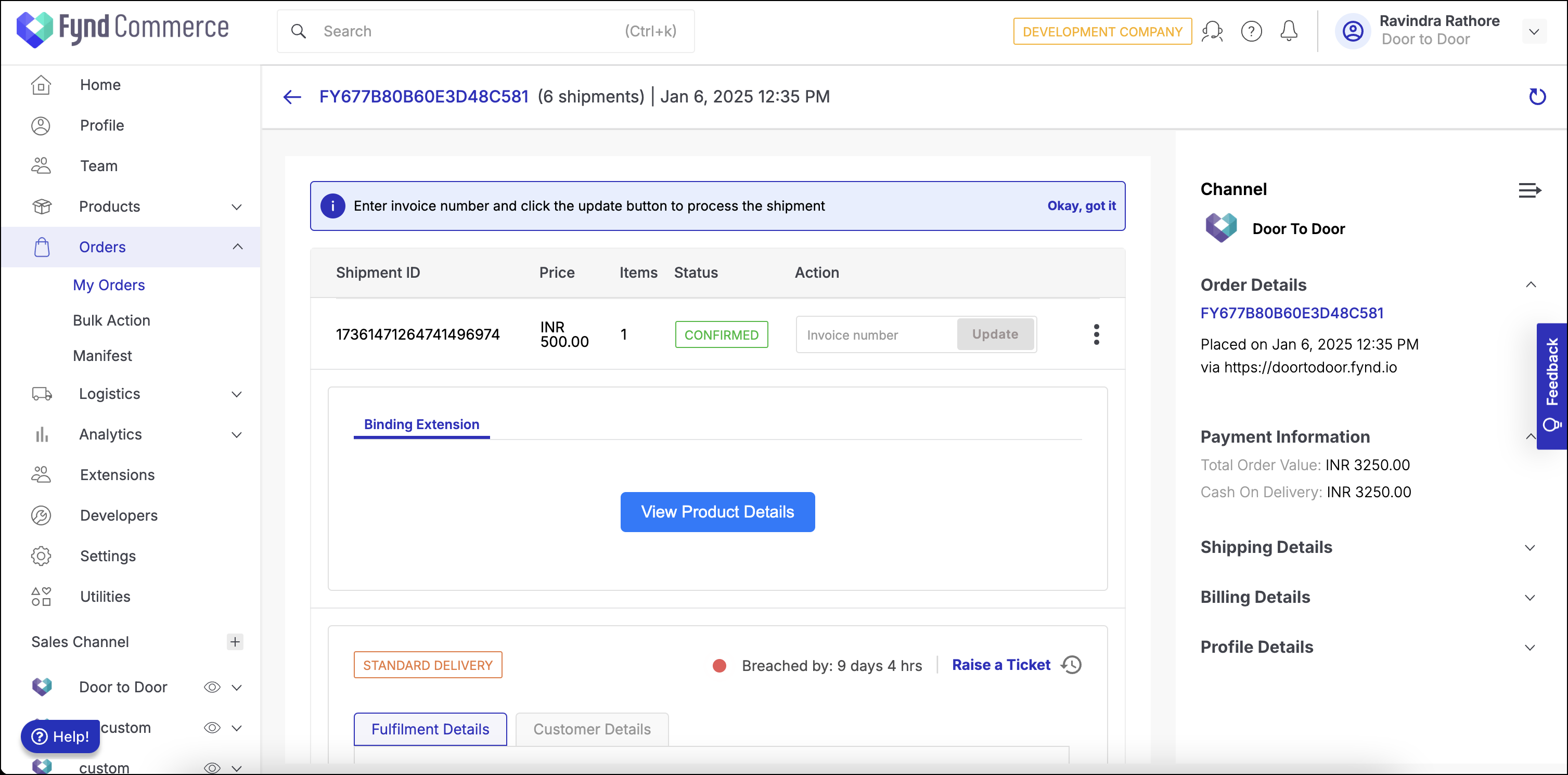Open the support headset icon
The height and width of the screenshot is (775, 1568).
(x=1212, y=31)
